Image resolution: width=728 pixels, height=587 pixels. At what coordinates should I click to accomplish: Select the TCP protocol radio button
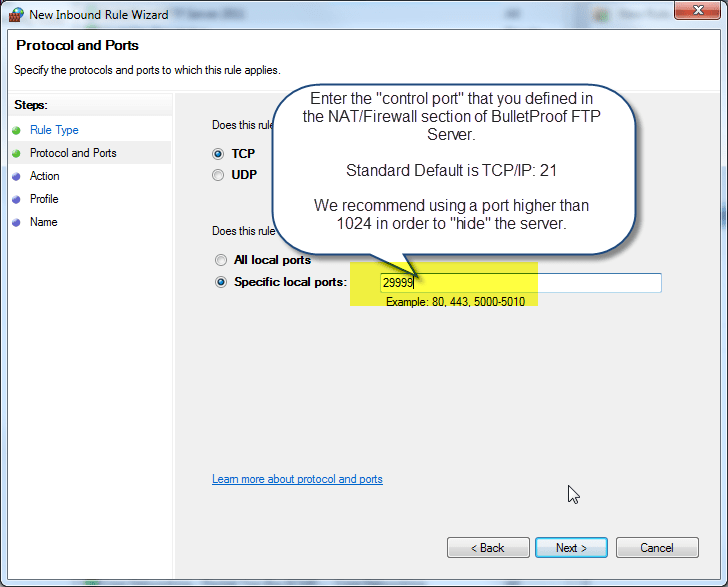(x=218, y=154)
